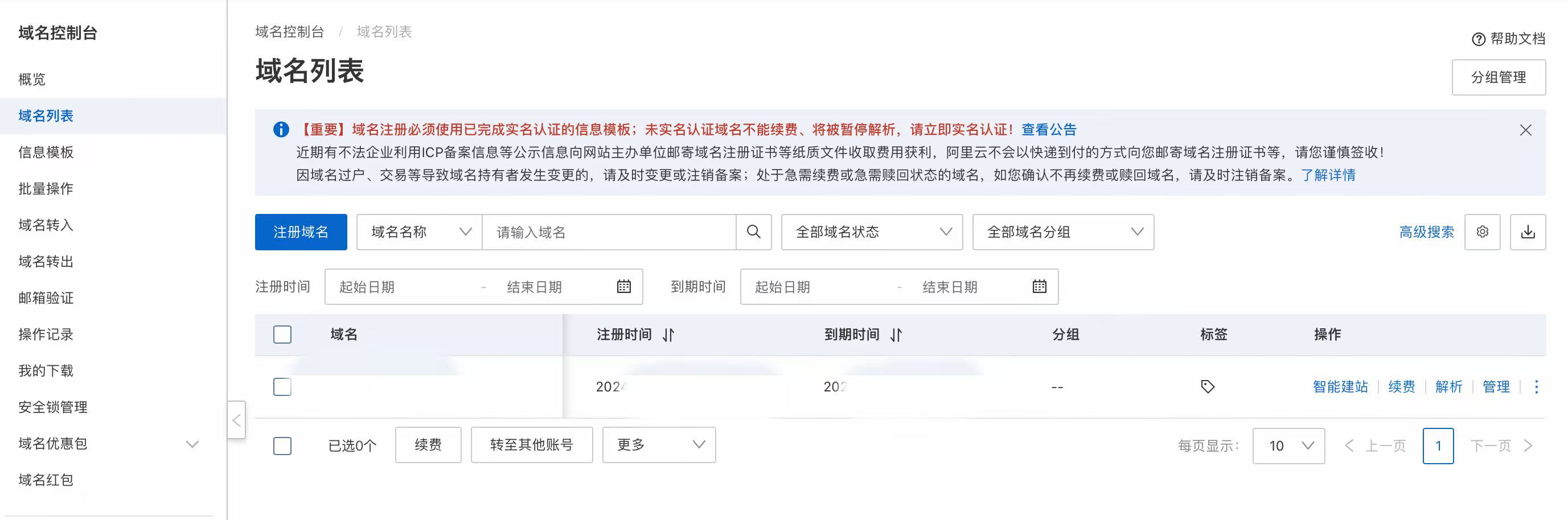Change page size dropdown showing 10

(x=1288, y=446)
